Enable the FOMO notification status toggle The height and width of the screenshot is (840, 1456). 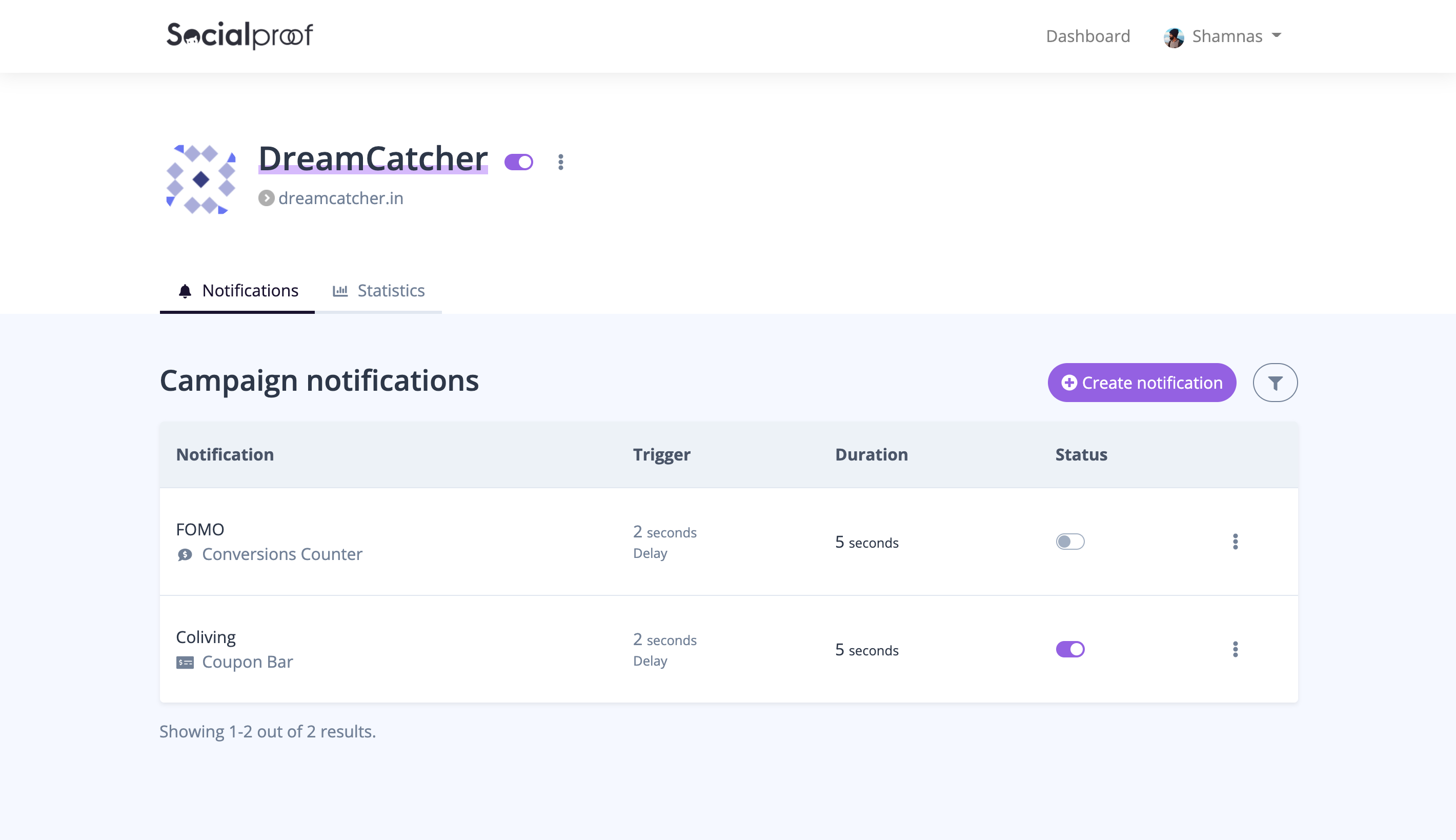coord(1069,542)
